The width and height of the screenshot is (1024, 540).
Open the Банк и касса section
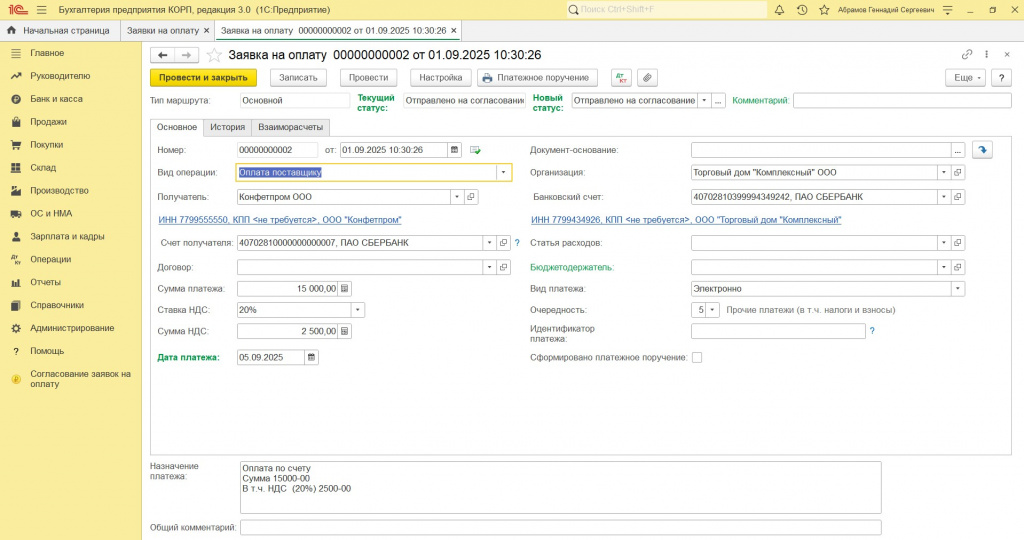point(56,99)
